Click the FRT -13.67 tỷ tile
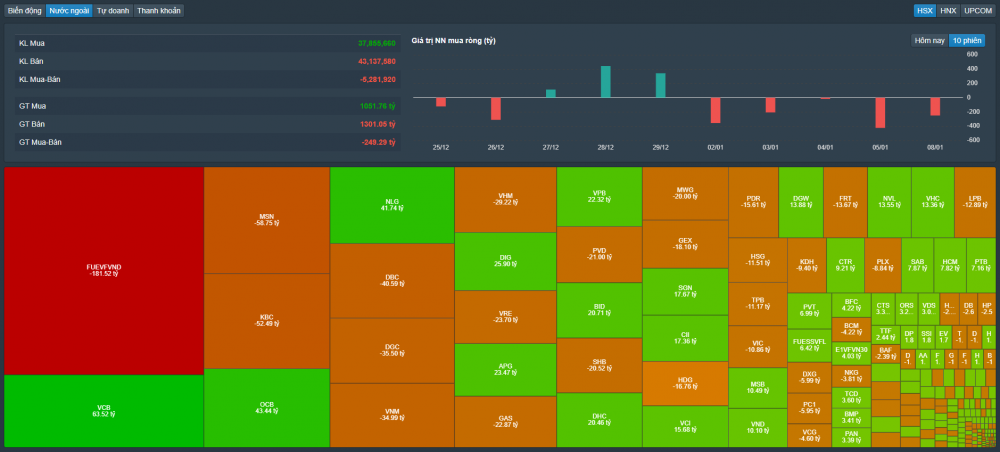The height and width of the screenshot is (452, 1000). point(845,203)
